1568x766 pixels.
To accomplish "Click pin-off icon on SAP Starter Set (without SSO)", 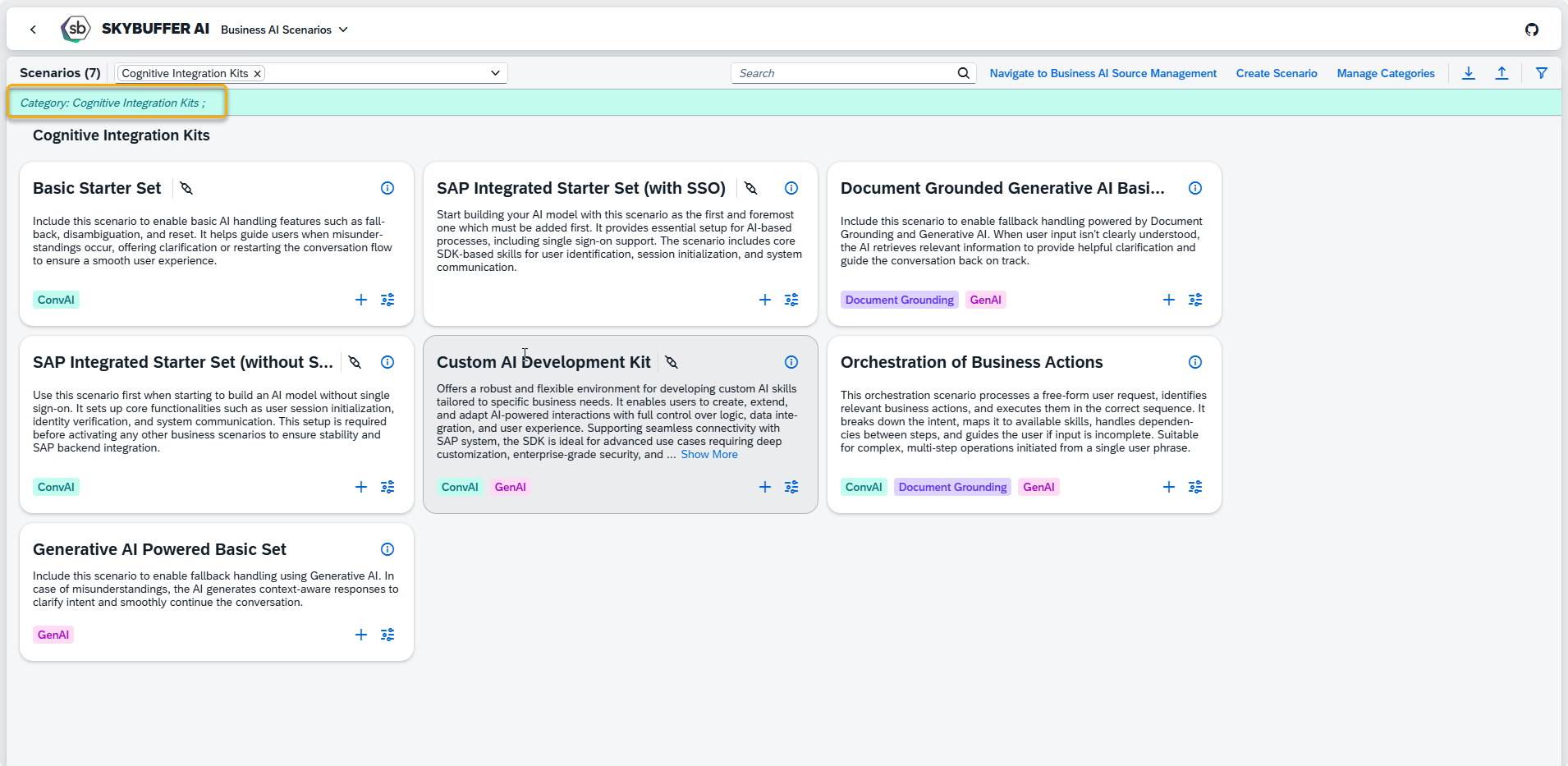I will pyautogui.click(x=355, y=362).
